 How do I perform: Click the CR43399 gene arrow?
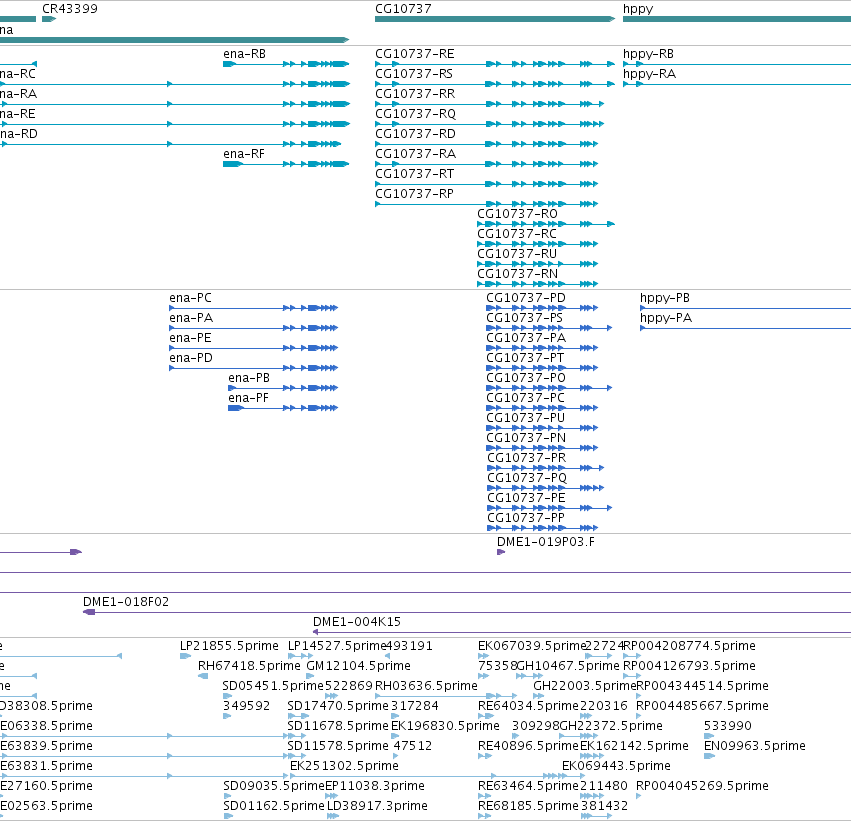point(49,19)
